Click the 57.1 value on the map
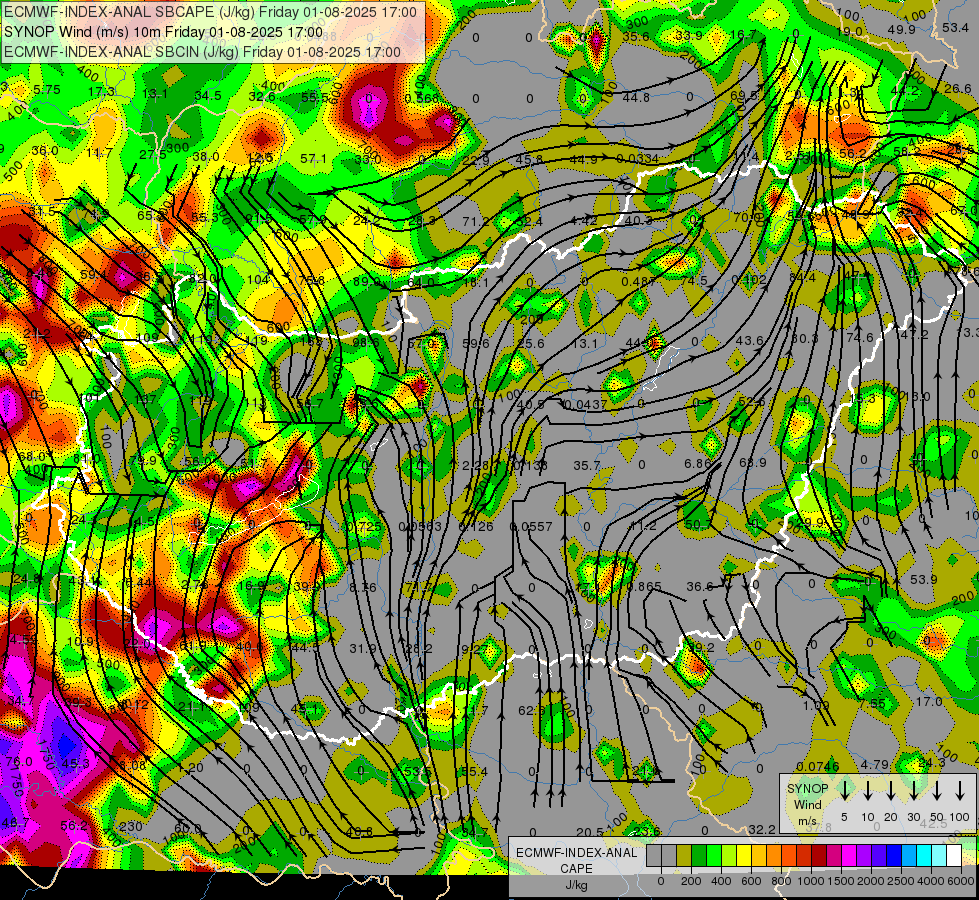This screenshot has height=900, width=979. point(313,159)
